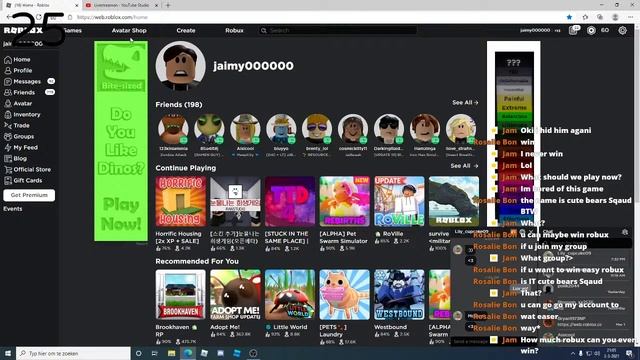
Task: Switch to the YouTube Studio browser tab
Action: pyautogui.click(x=122, y=5)
